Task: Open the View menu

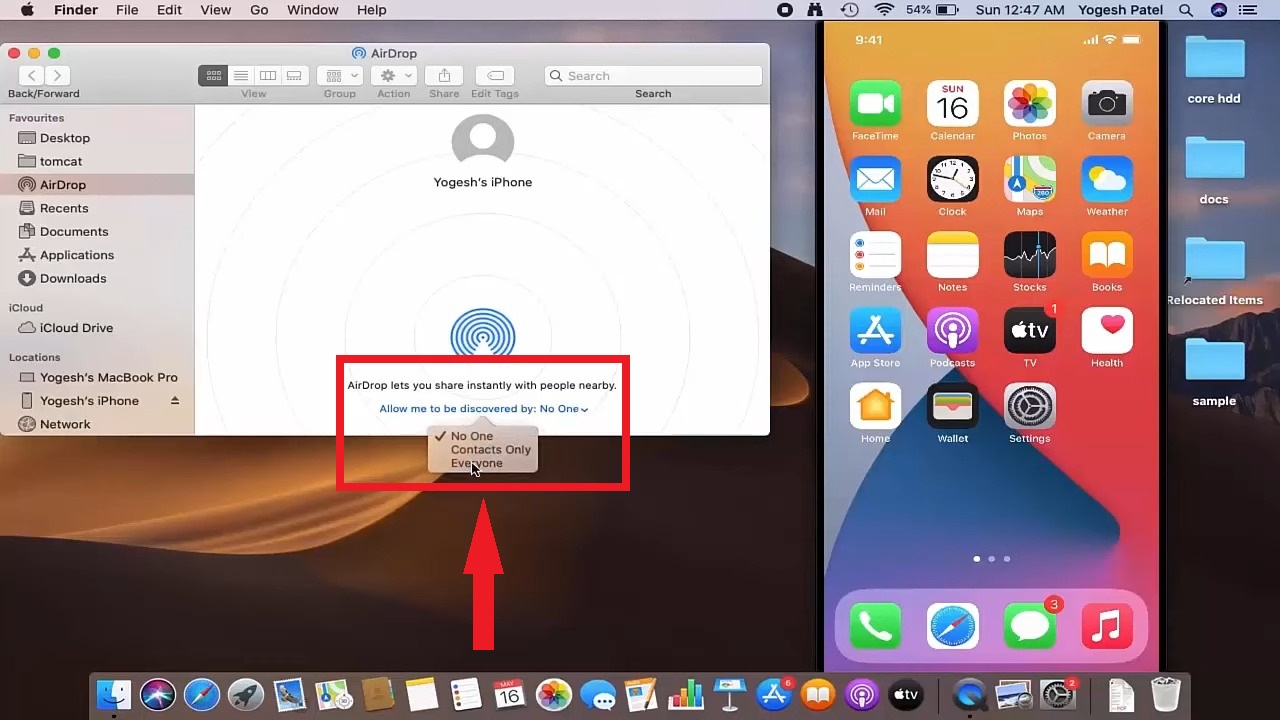Action: click(x=216, y=10)
